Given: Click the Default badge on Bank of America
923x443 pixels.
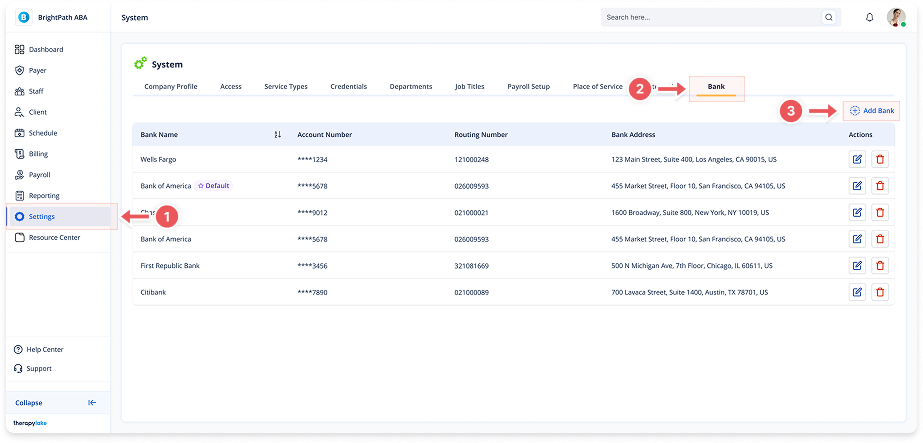Looking at the screenshot, I should (213, 186).
